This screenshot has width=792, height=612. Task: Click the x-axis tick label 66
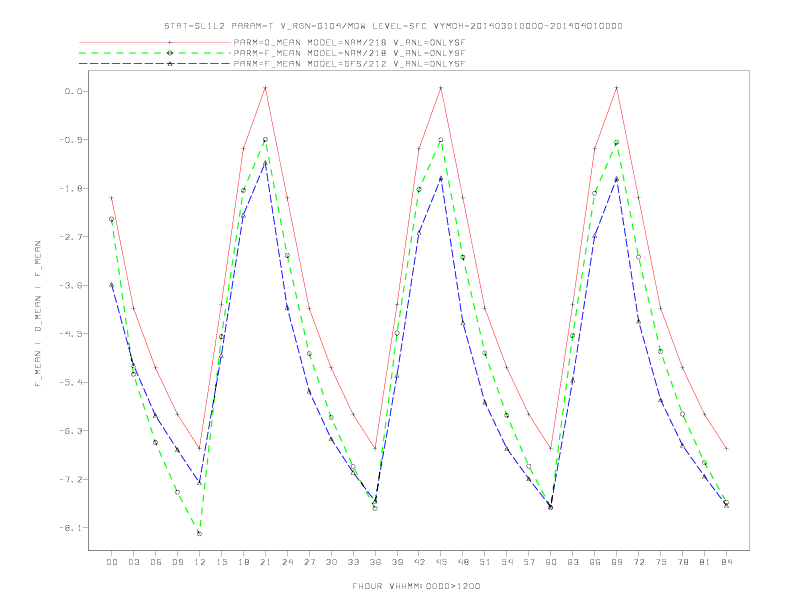click(x=595, y=562)
